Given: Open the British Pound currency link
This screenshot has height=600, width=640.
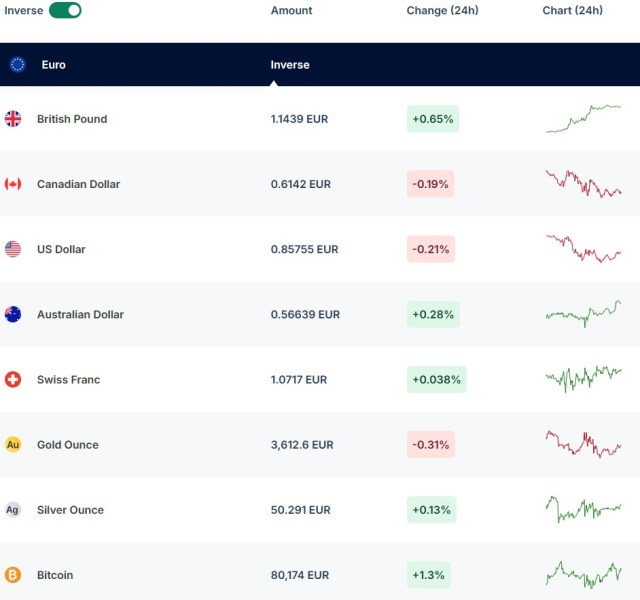Looking at the screenshot, I should [72, 119].
